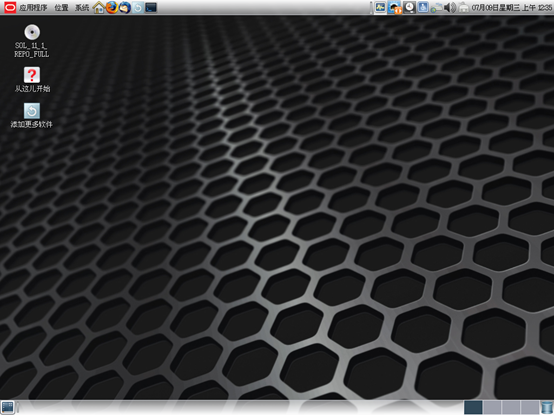Viewport: 554px width, 415px height.
Task: Click the Time Slider clock tray icon
Action: click(x=409, y=7)
